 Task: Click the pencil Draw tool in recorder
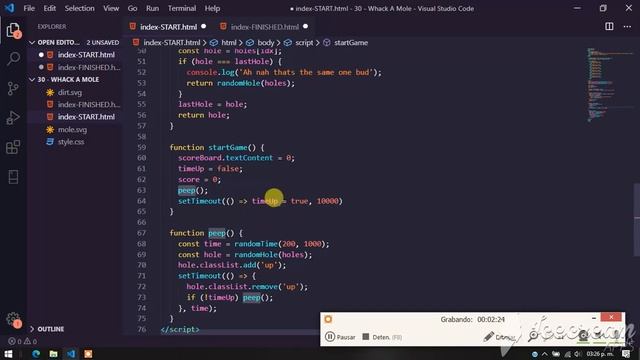(498, 337)
